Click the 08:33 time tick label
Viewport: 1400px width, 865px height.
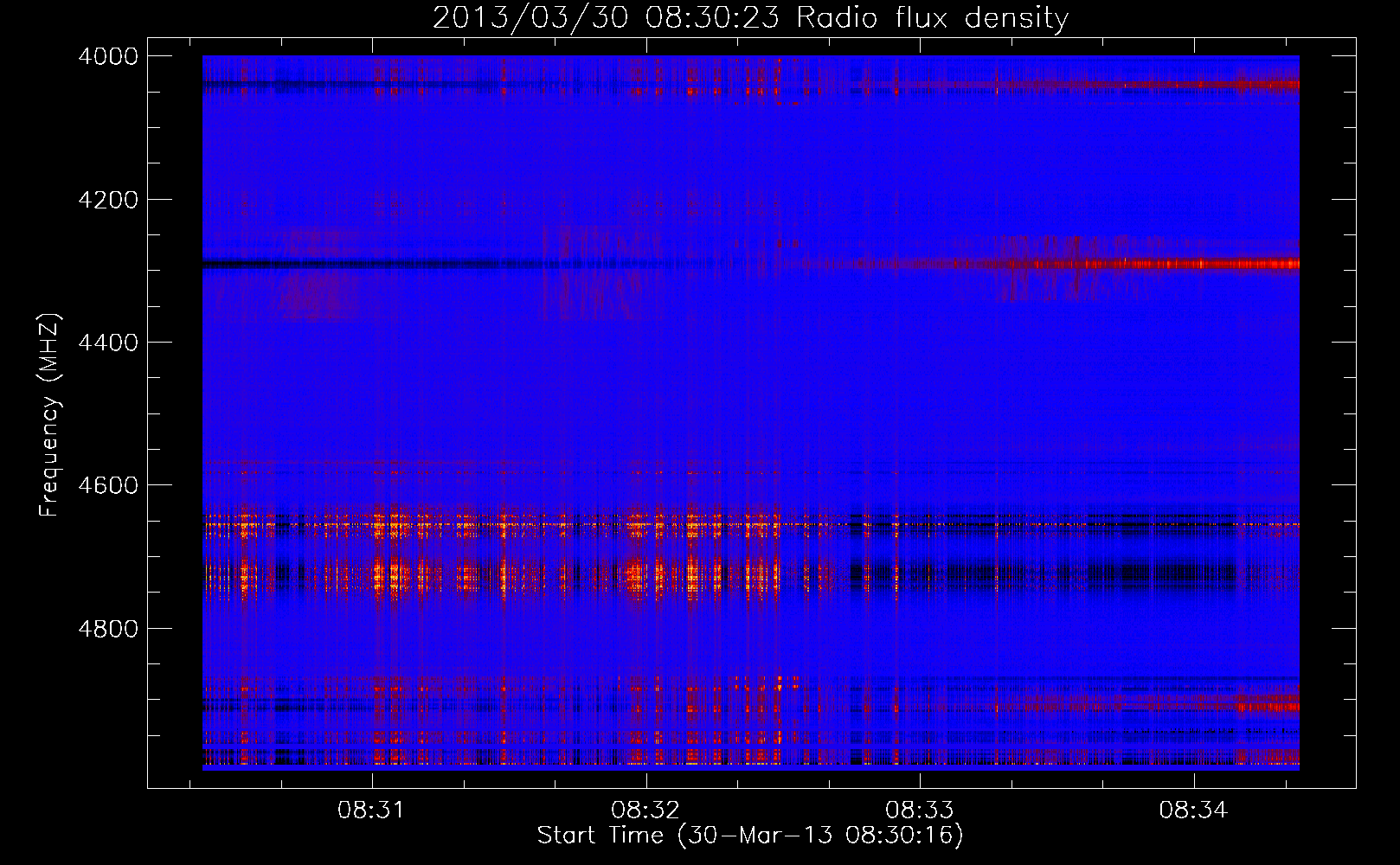pos(920,811)
